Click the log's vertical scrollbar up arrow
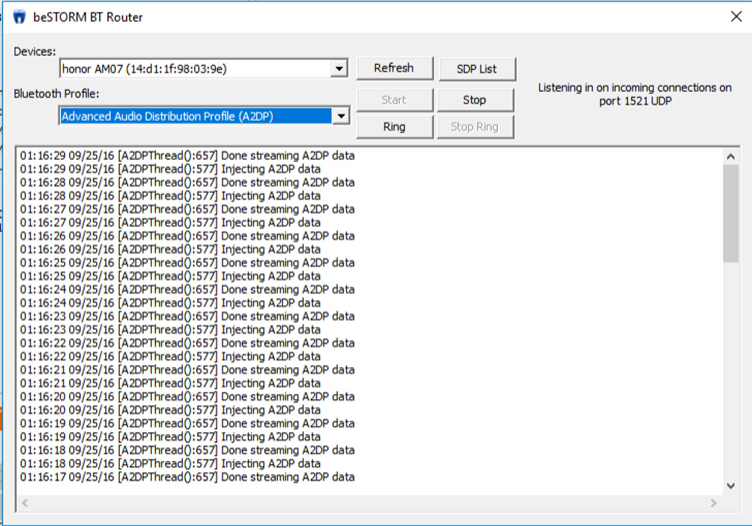 click(730, 157)
